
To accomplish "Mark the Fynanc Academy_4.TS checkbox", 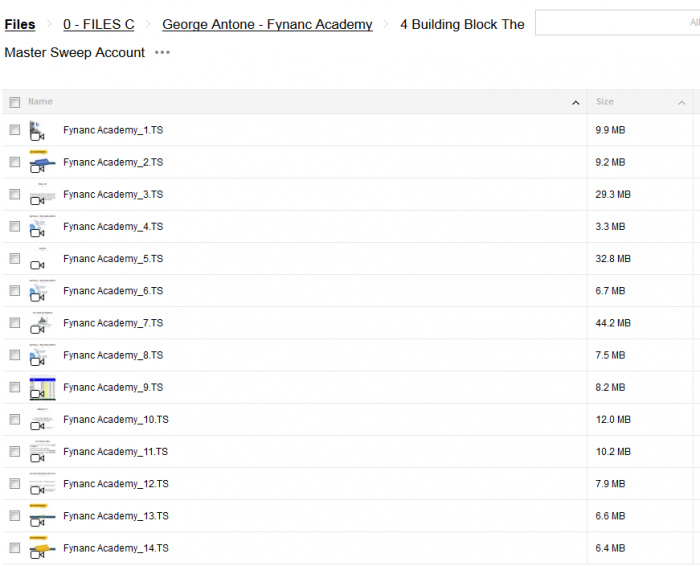I will 15,226.
